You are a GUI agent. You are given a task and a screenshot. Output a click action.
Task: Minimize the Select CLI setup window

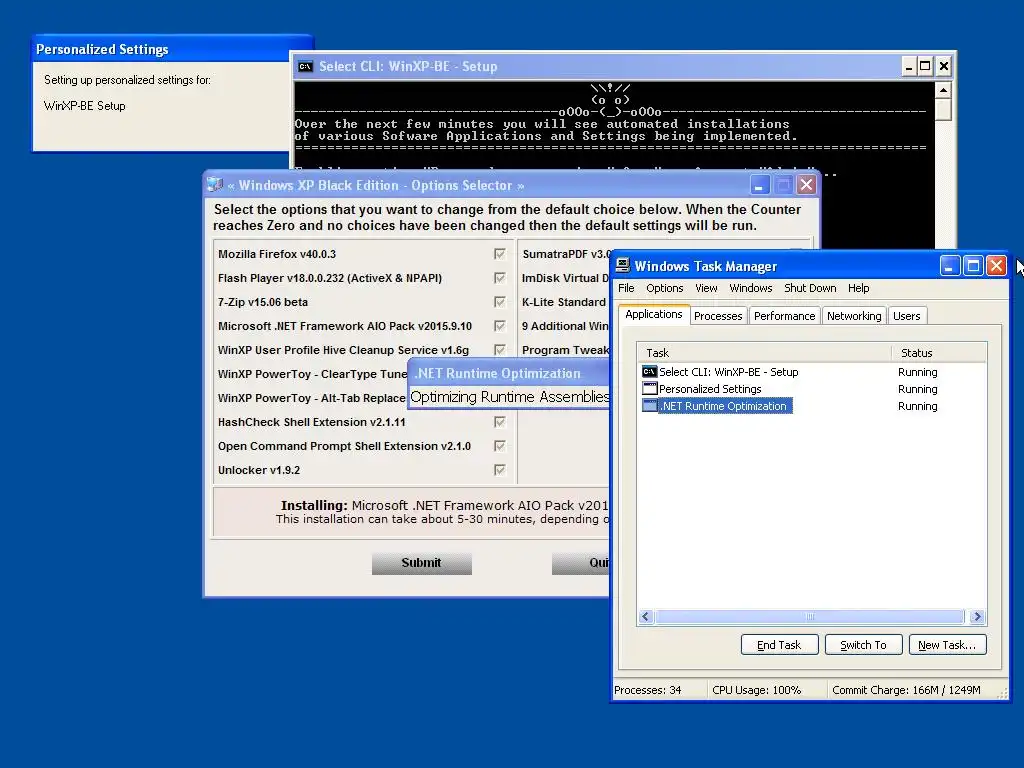click(908, 66)
